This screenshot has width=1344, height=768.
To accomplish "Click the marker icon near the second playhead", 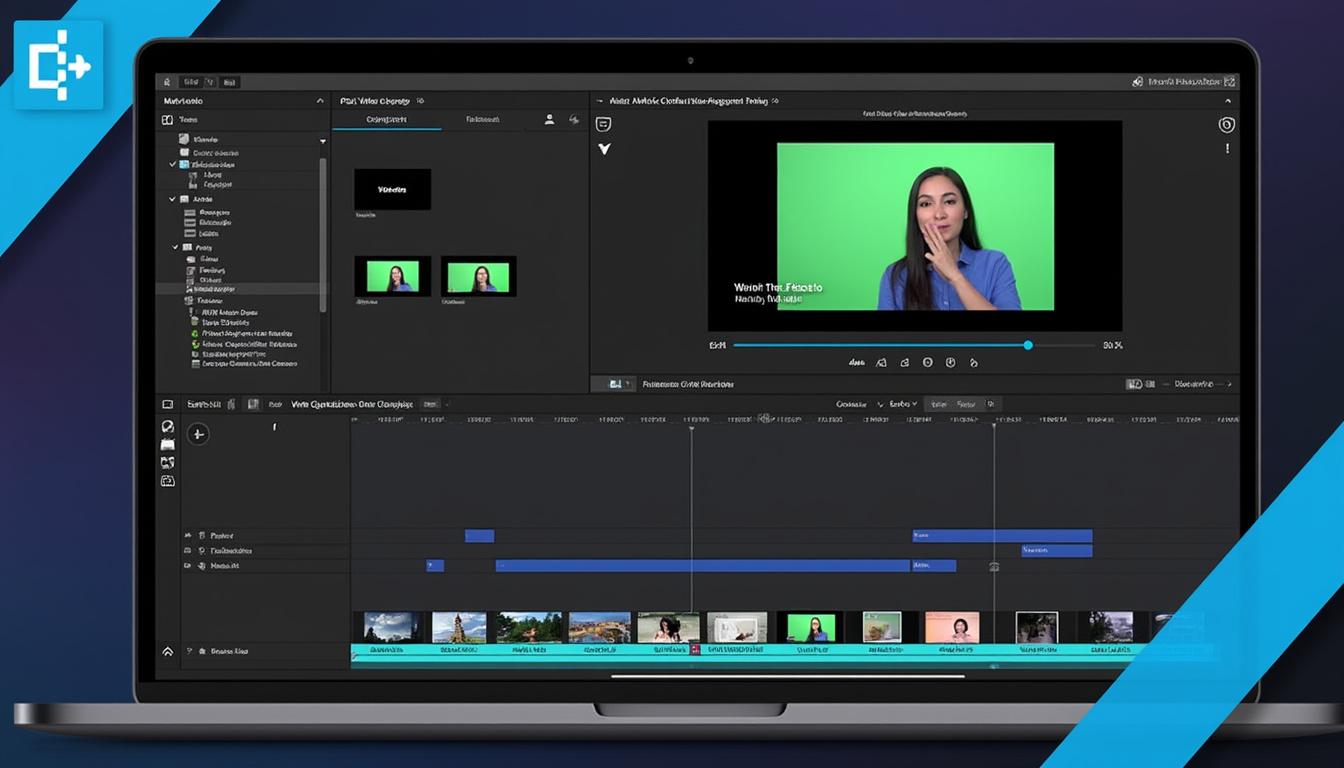I will point(994,566).
